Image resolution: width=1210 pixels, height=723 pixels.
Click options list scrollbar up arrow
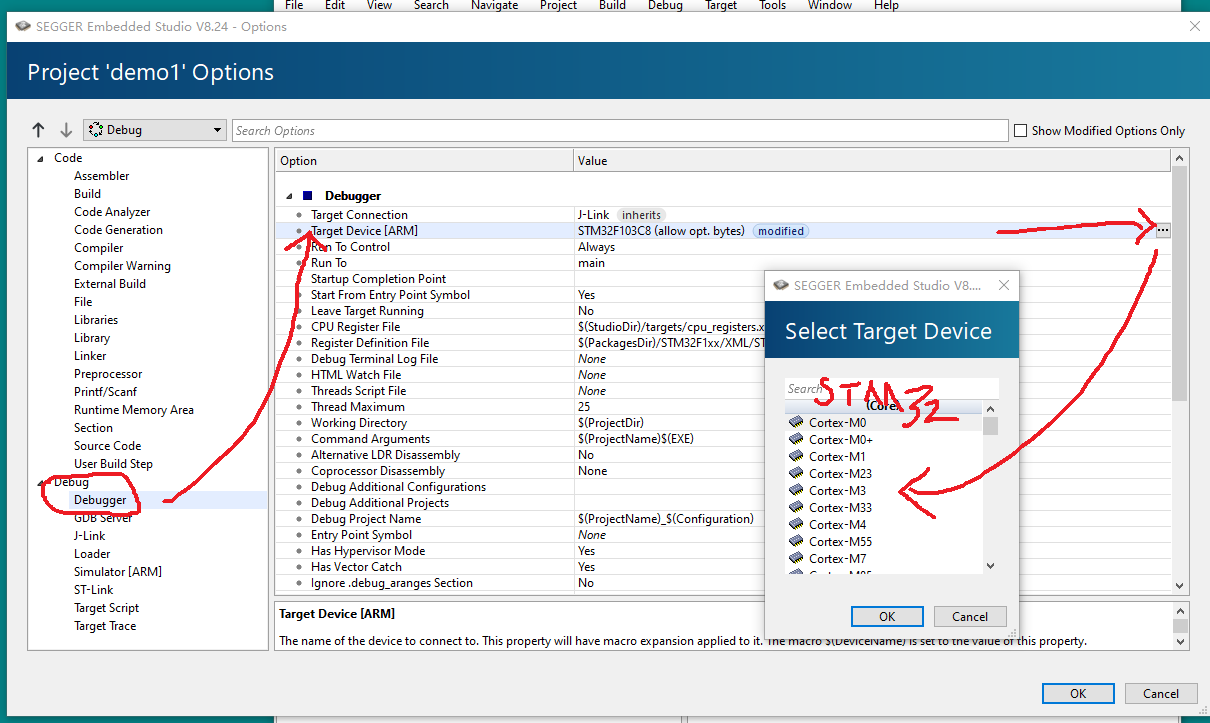click(1180, 159)
